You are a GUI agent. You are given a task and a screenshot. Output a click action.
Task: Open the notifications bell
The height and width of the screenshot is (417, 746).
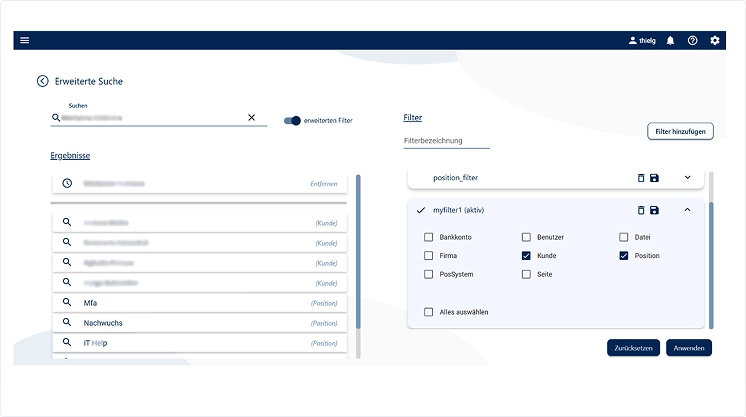click(670, 40)
